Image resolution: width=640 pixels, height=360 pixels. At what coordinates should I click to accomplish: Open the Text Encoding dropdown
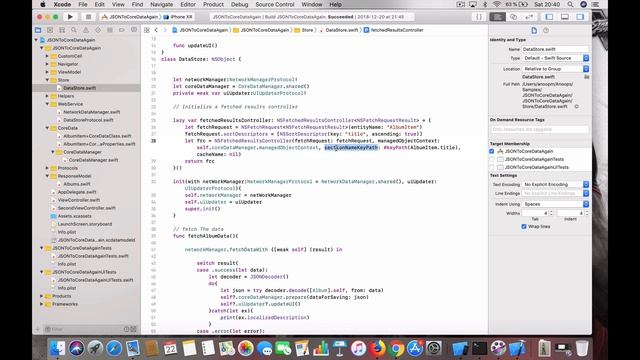point(556,184)
